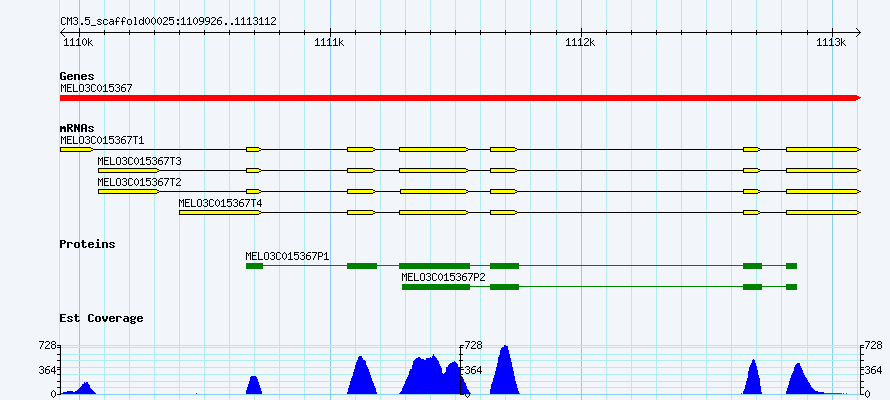Click the red MELO3C015367 gene bar
The height and width of the screenshot is (400, 890).
(x=460, y=98)
